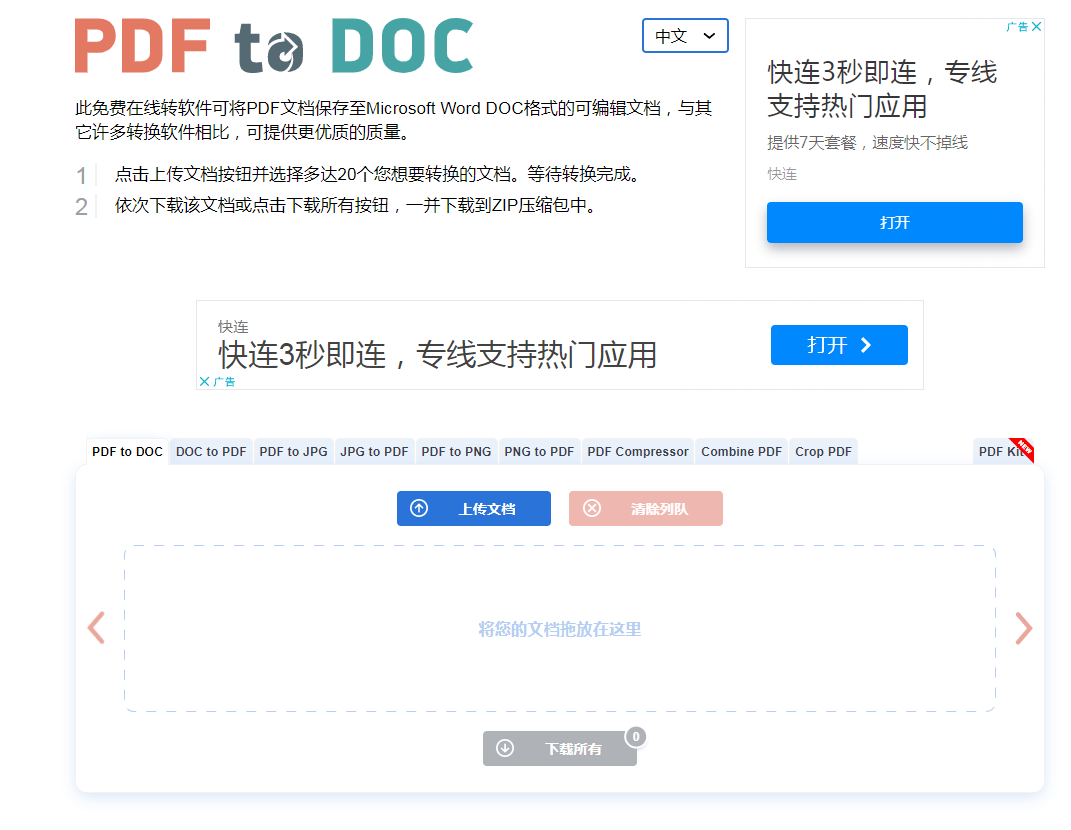
Task: Click 打开 in the top-right ad
Action: click(x=894, y=222)
